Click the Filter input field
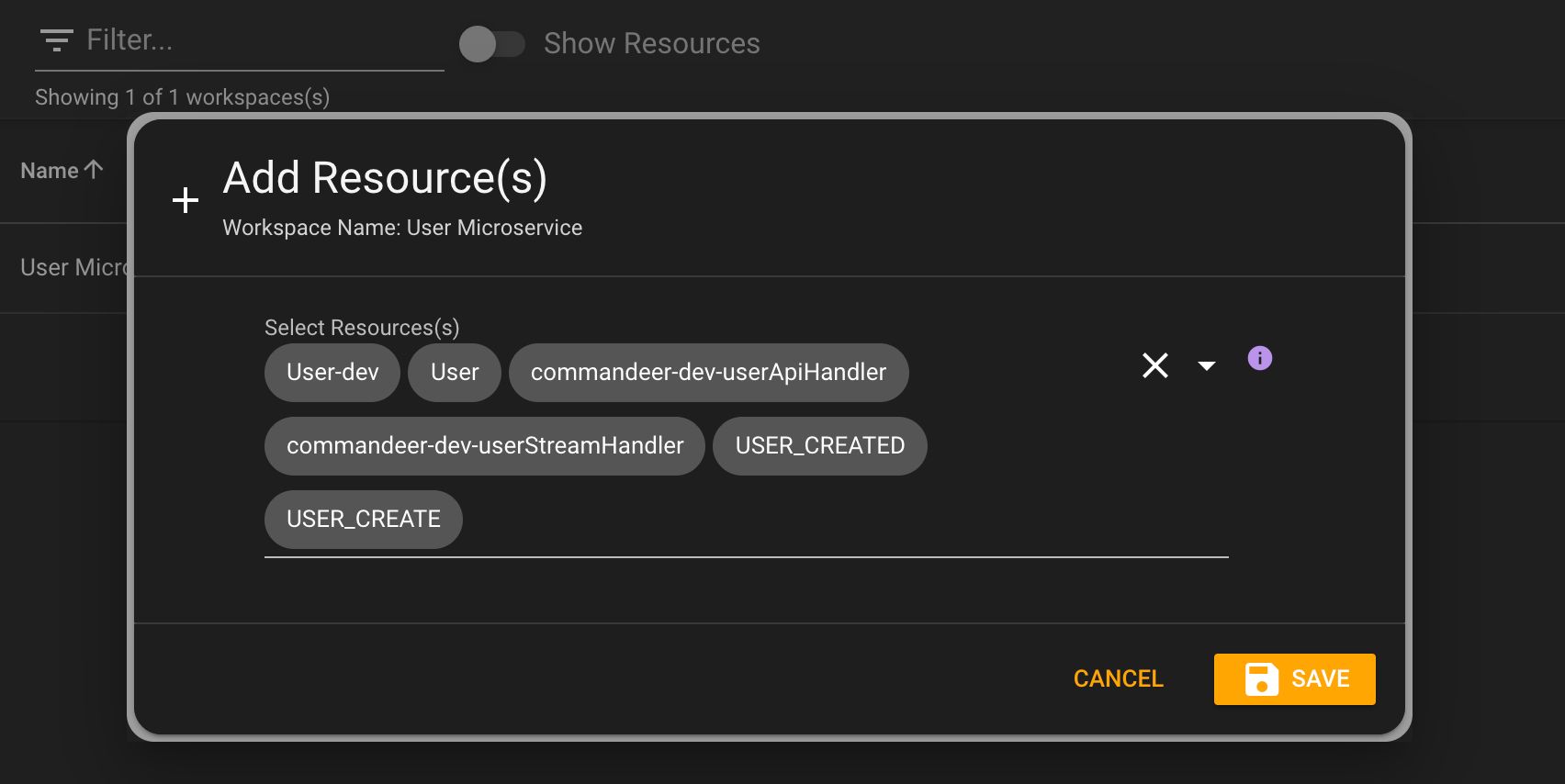1565x784 pixels. [x=240, y=41]
